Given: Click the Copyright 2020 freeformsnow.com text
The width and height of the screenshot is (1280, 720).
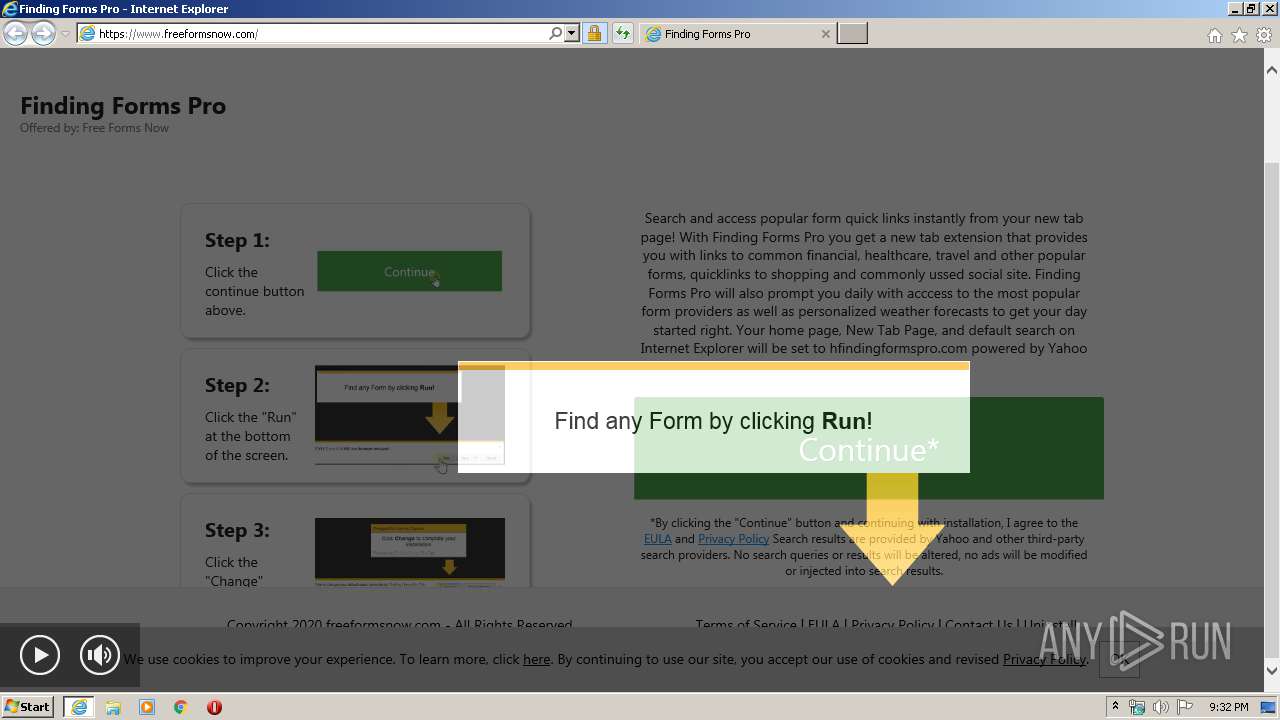Looking at the screenshot, I should [x=399, y=625].
